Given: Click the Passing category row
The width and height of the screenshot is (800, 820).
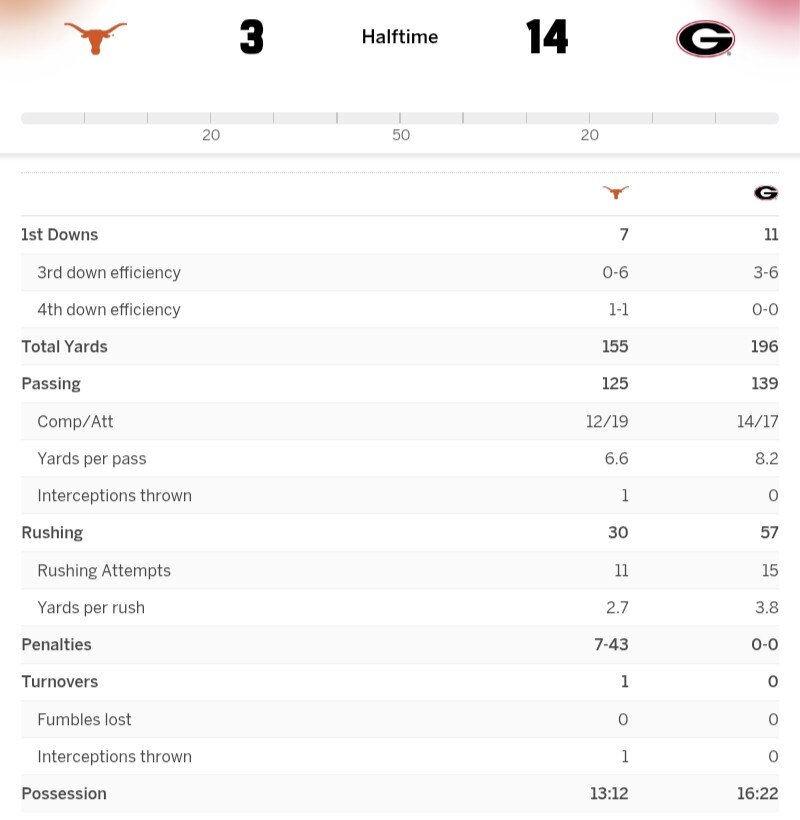Looking at the screenshot, I should pyautogui.click(x=51, y=384).
